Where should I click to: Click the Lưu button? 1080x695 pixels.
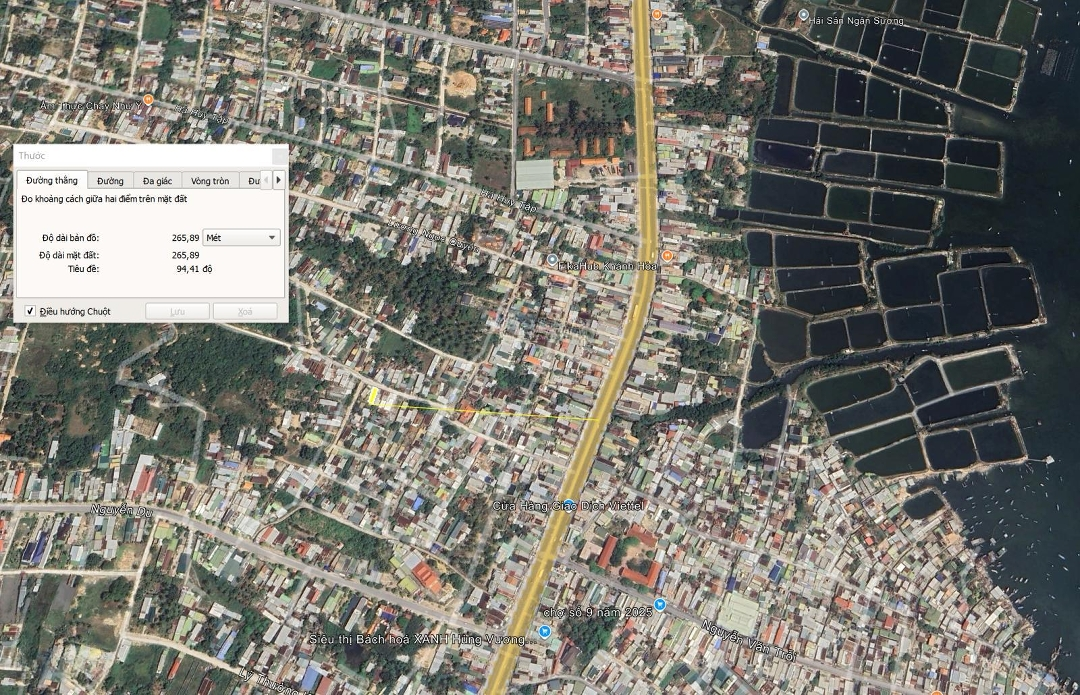(x=177, y=311)
